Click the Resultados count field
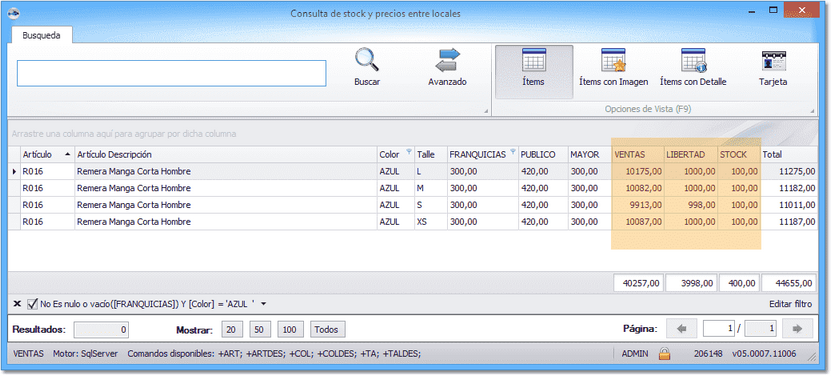Viewport: 831px width, 376px height. pyautogui.click(x=101, y=329)
